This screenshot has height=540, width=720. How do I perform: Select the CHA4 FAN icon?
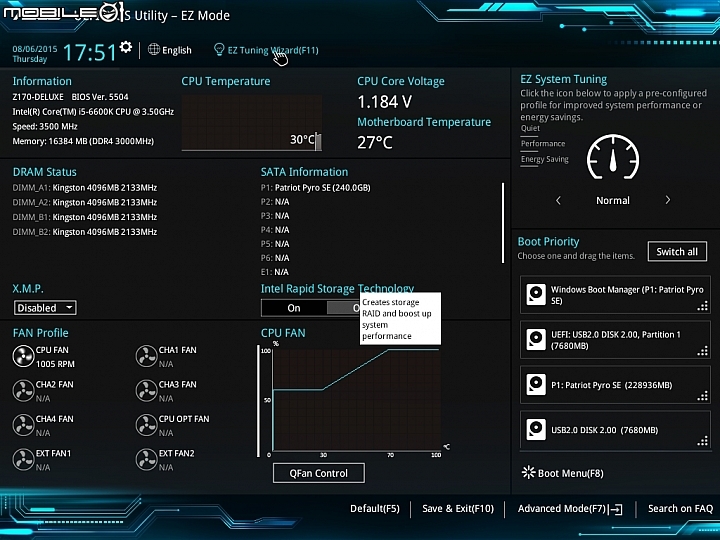(x=23, y=425)
